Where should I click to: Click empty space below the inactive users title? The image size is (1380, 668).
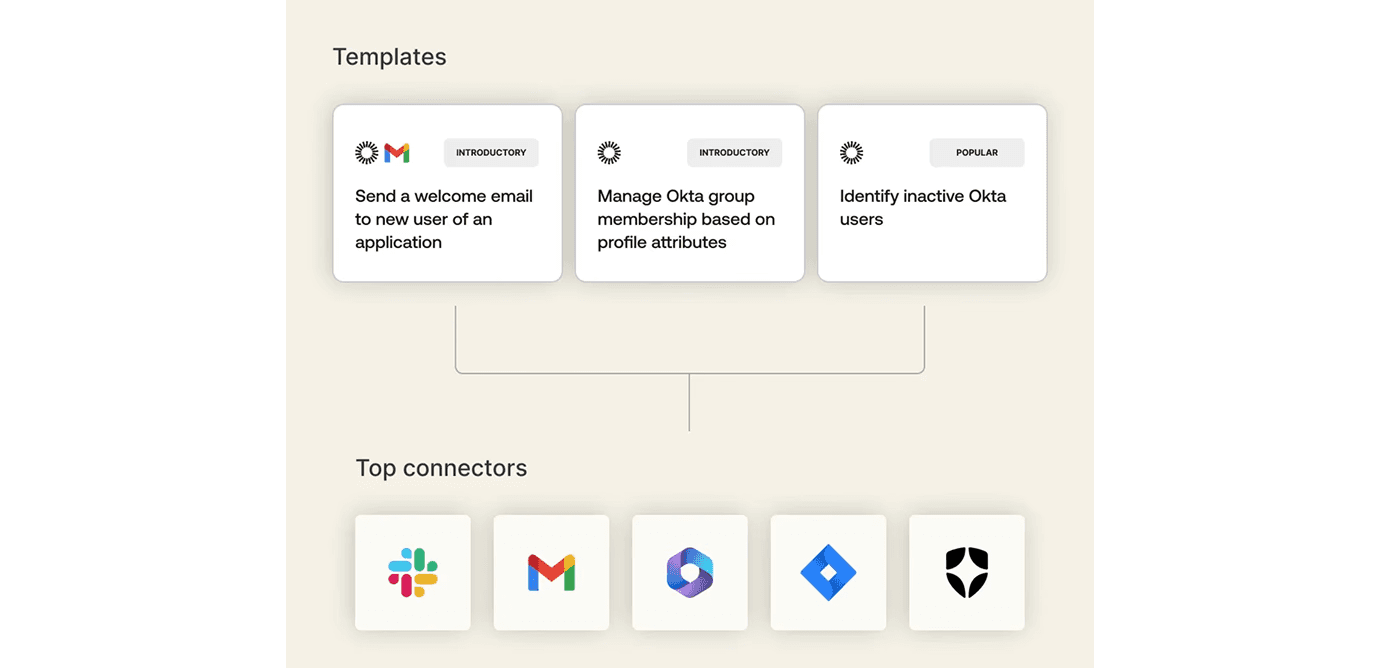(x=932, y=256)
